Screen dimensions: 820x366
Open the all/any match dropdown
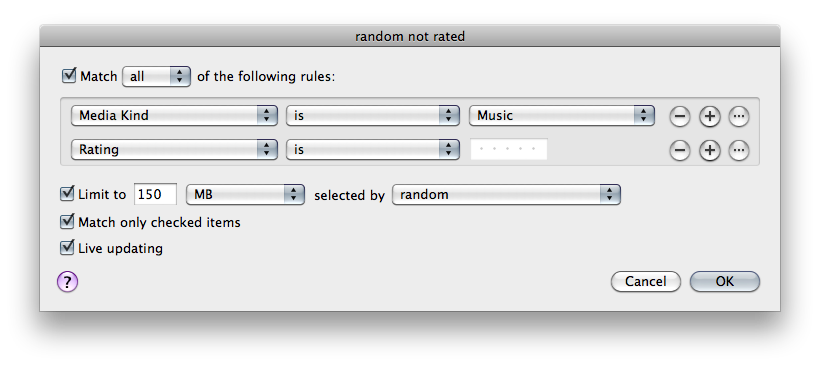point(156,77)
